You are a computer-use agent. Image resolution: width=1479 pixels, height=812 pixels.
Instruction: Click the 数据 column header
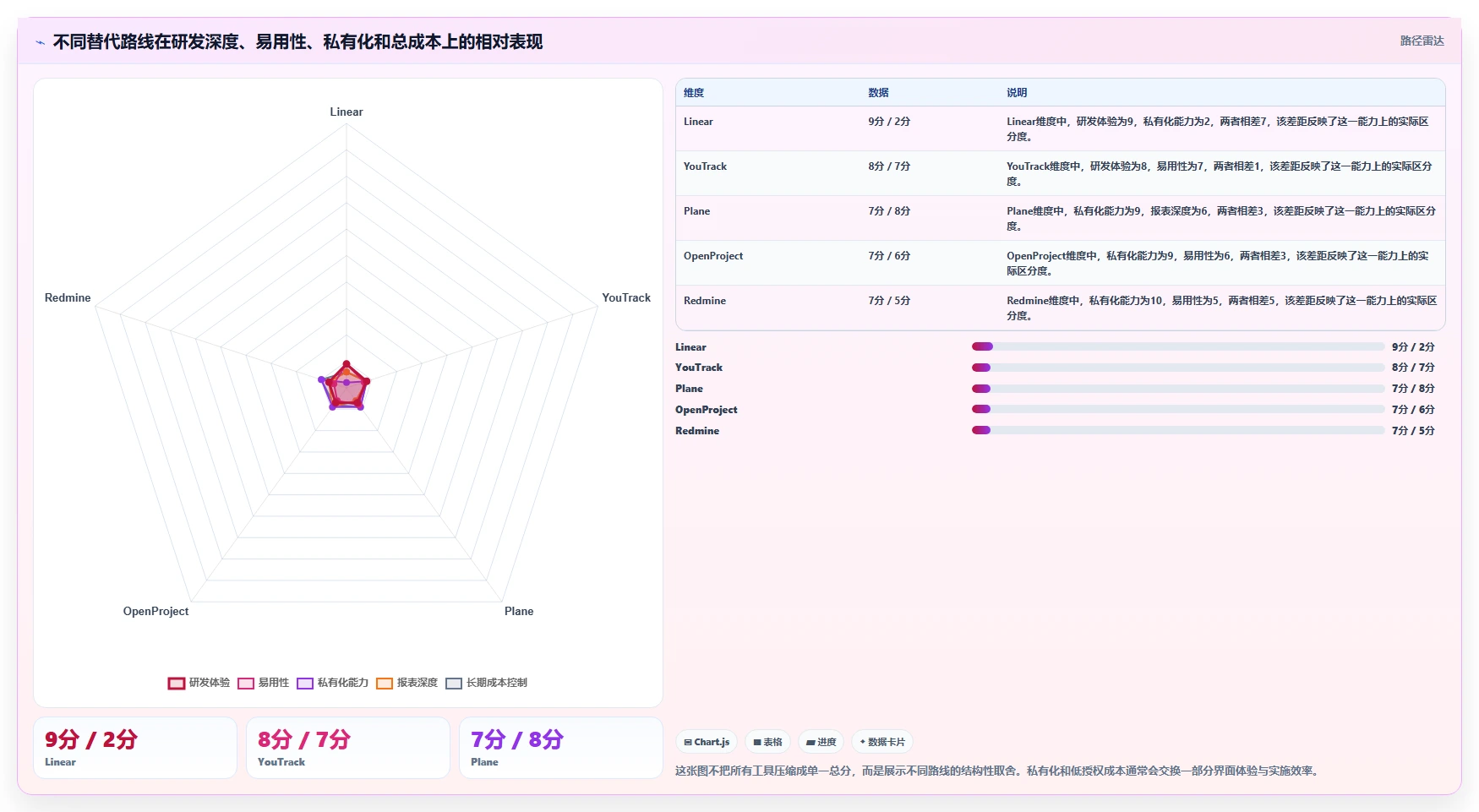pos(878,93)
